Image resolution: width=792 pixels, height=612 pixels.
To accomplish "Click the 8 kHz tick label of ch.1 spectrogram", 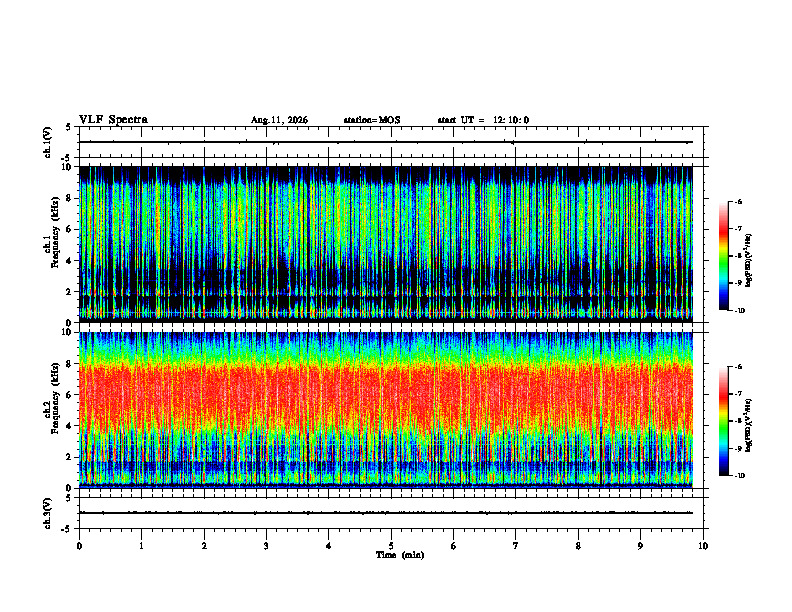I will point(71,198).
